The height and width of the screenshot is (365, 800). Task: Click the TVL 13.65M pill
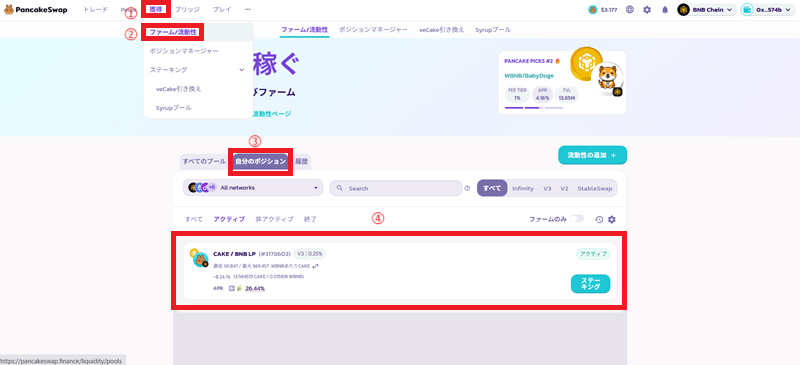(x=566, y=94)
